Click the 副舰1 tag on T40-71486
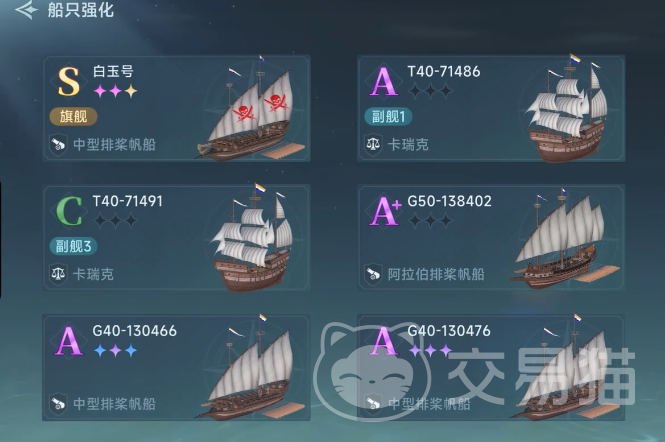 pyautogui.click(x=386, y=117)
